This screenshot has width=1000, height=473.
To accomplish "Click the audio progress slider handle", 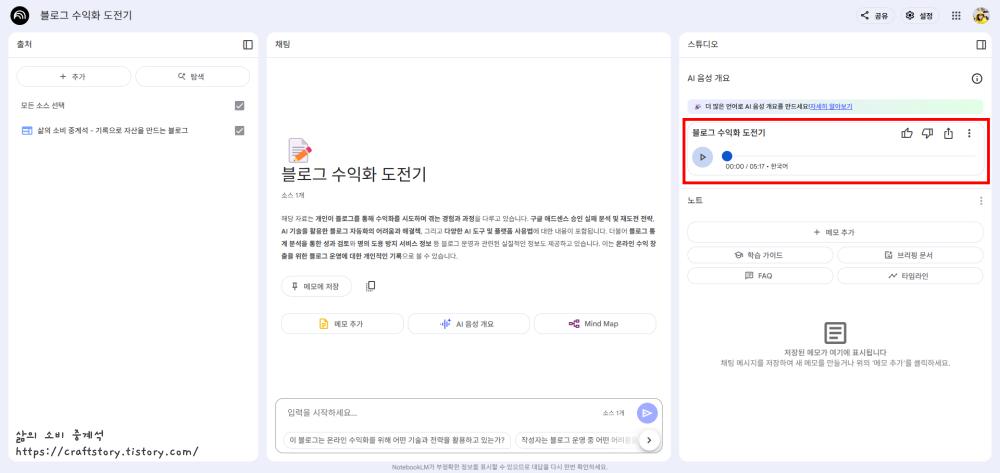I will click(x=727, y=156).
